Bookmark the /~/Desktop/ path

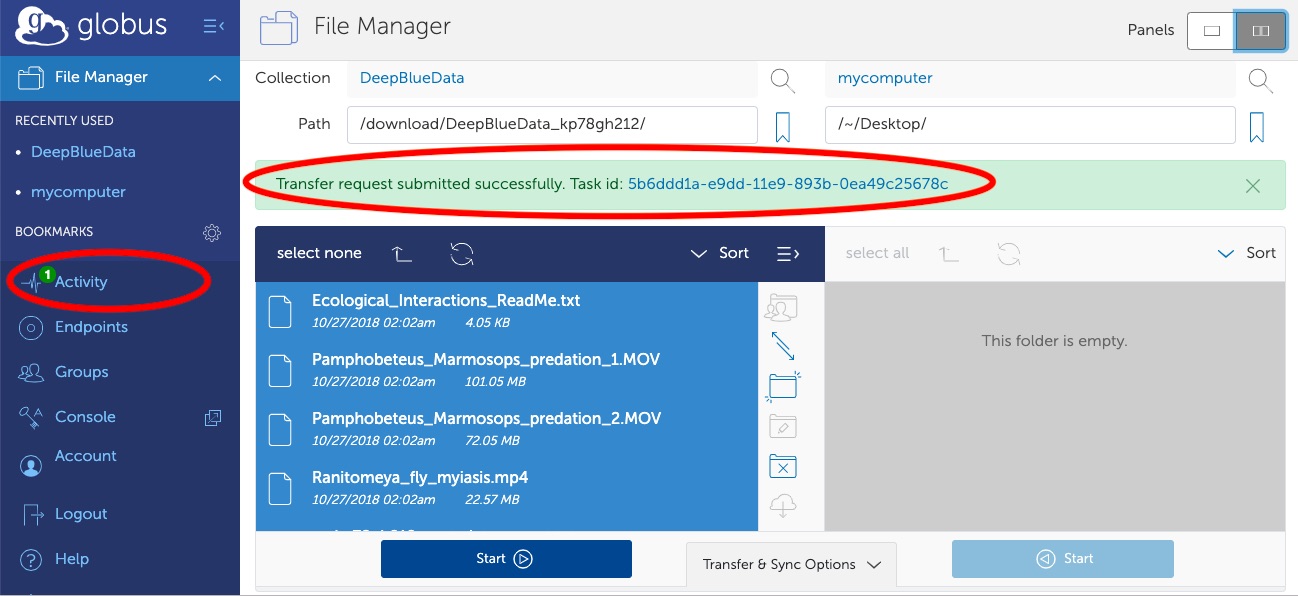pos(1257,126)
